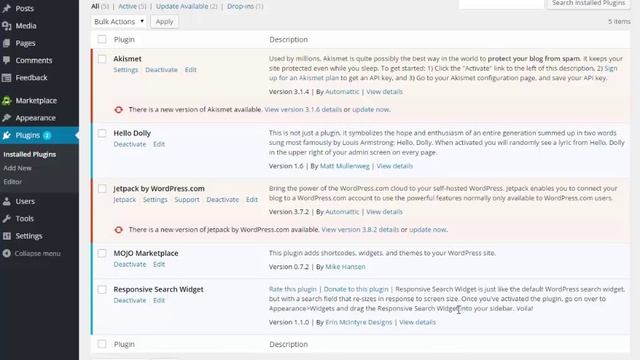Click the Search Installed Plugins button
The image size is (640, 360).
click(589, 4)
